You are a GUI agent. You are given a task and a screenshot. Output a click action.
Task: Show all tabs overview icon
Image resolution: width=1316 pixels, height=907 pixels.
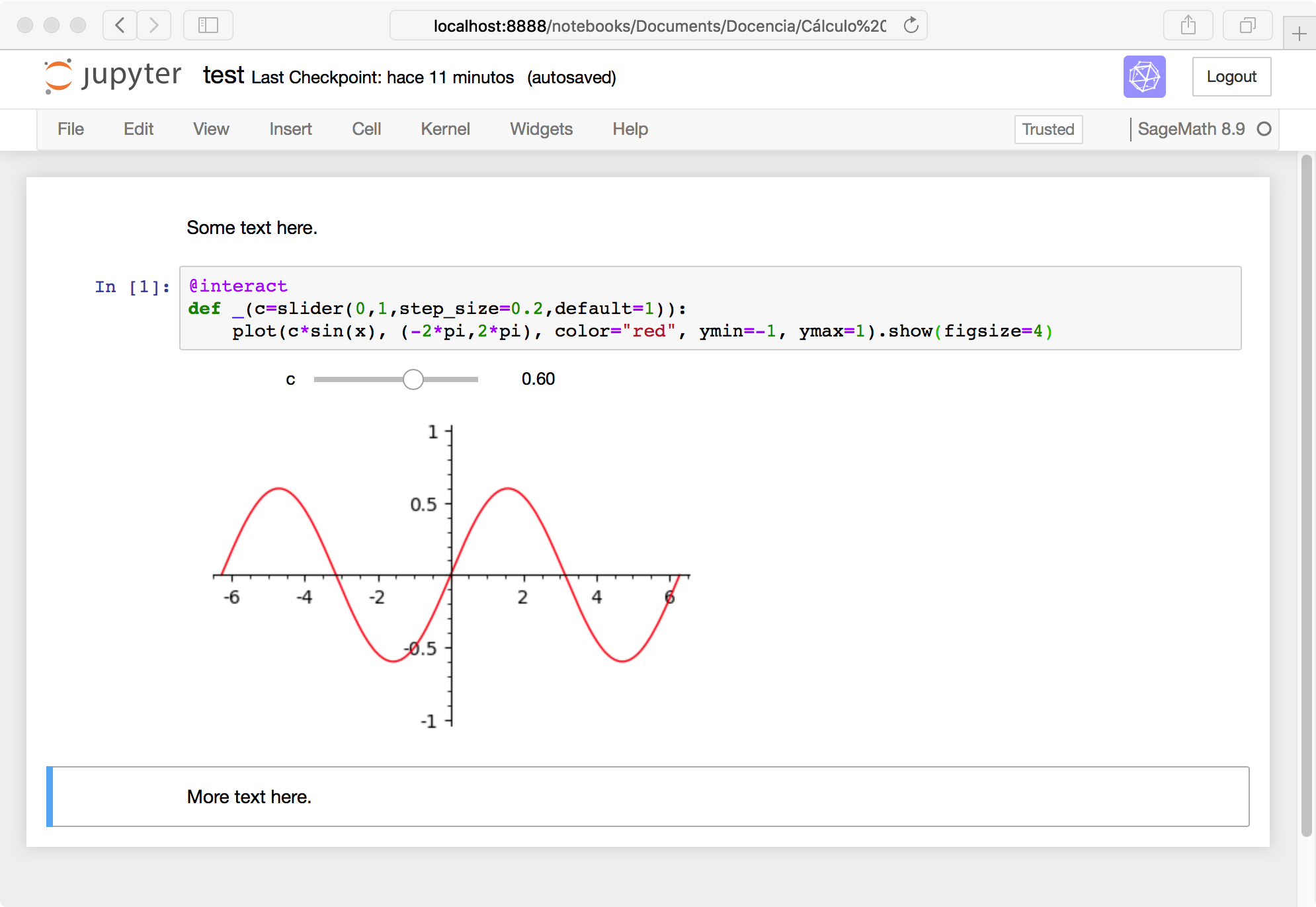[x=1247, y=26]
